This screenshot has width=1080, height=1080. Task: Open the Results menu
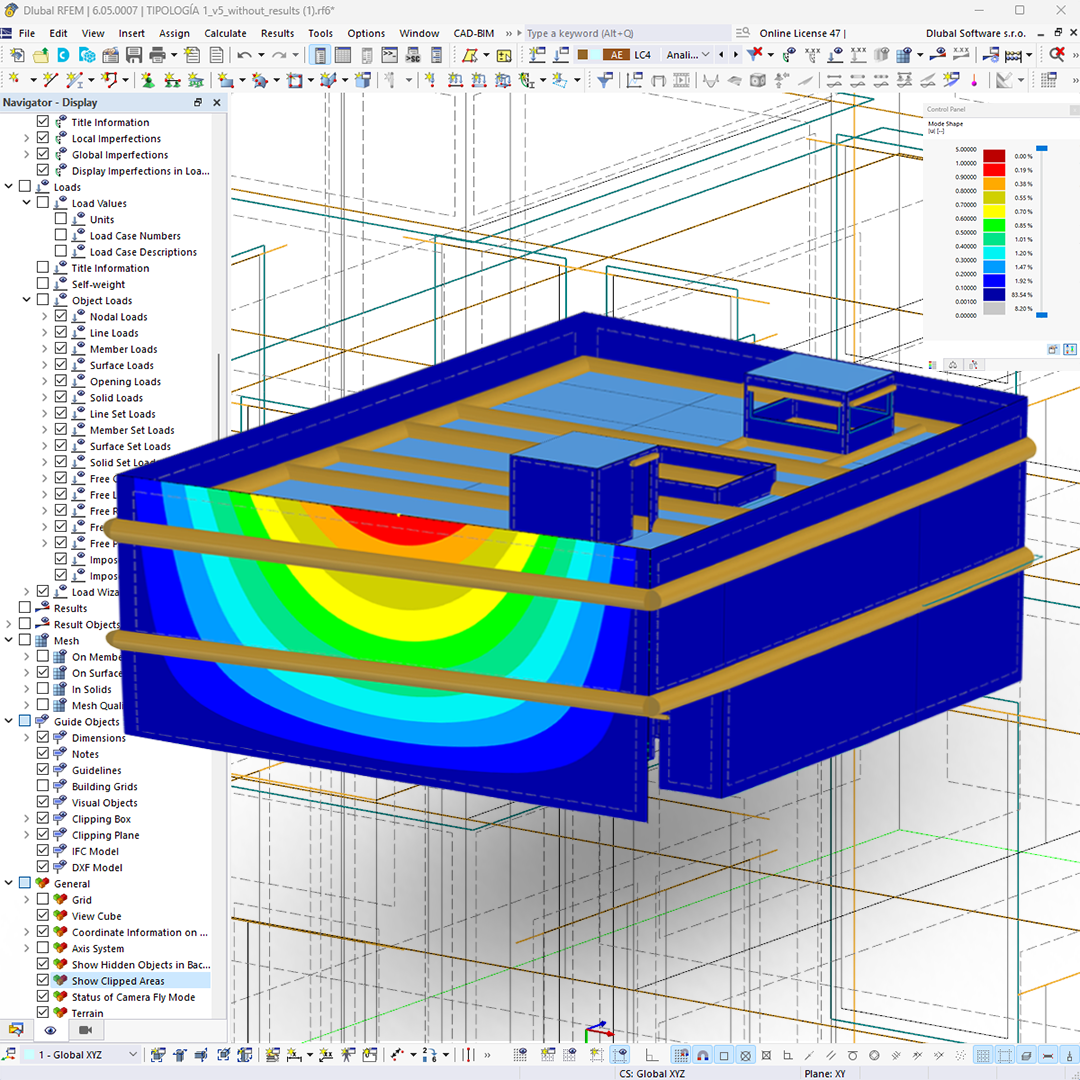pos(278,33)
